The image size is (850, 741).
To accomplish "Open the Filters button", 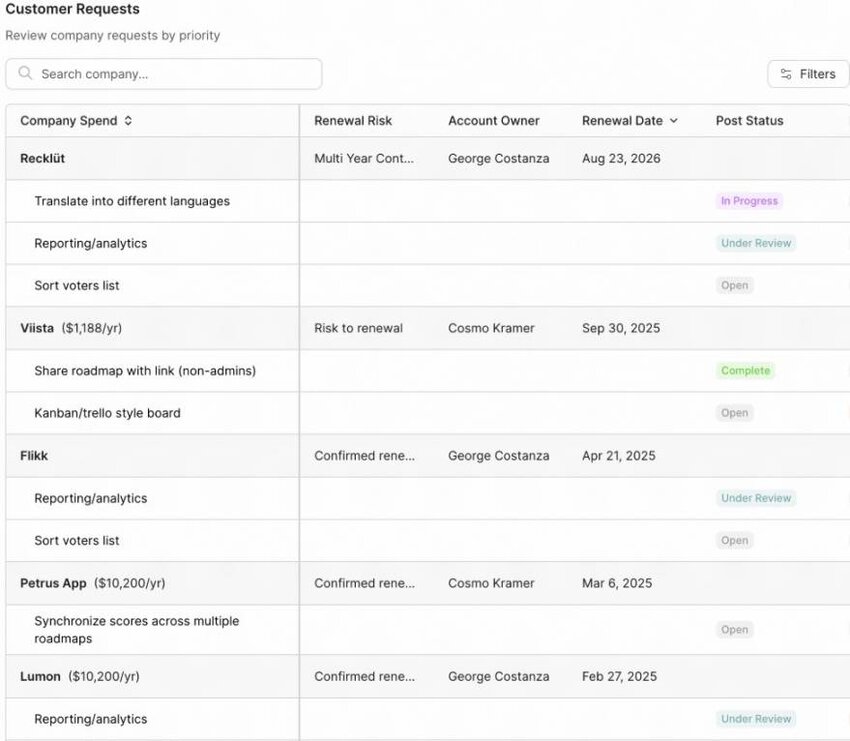I will click(808, 74).
